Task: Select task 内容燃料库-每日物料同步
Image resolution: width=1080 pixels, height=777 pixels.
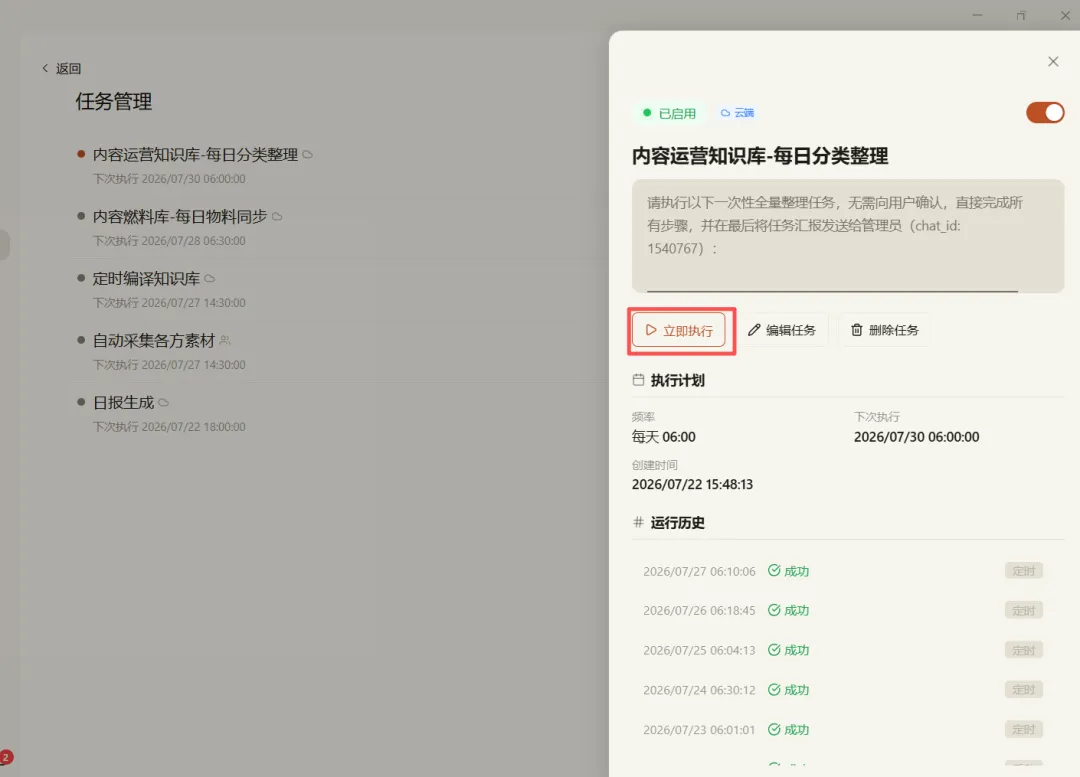Action: (x=180, y=216)
